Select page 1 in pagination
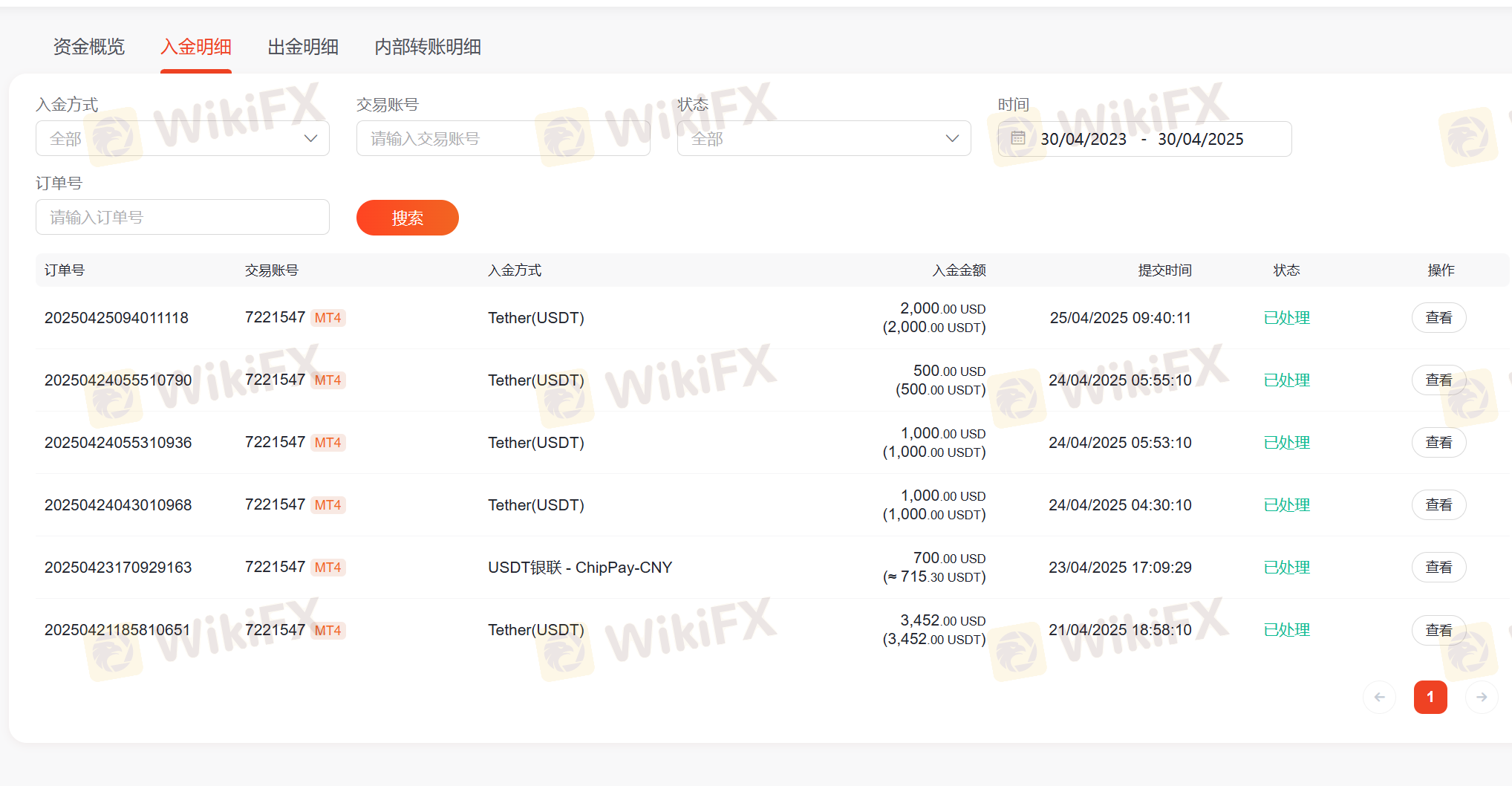The width and height of the screenshot is (1512, 786). click(x=1430, y=697)
